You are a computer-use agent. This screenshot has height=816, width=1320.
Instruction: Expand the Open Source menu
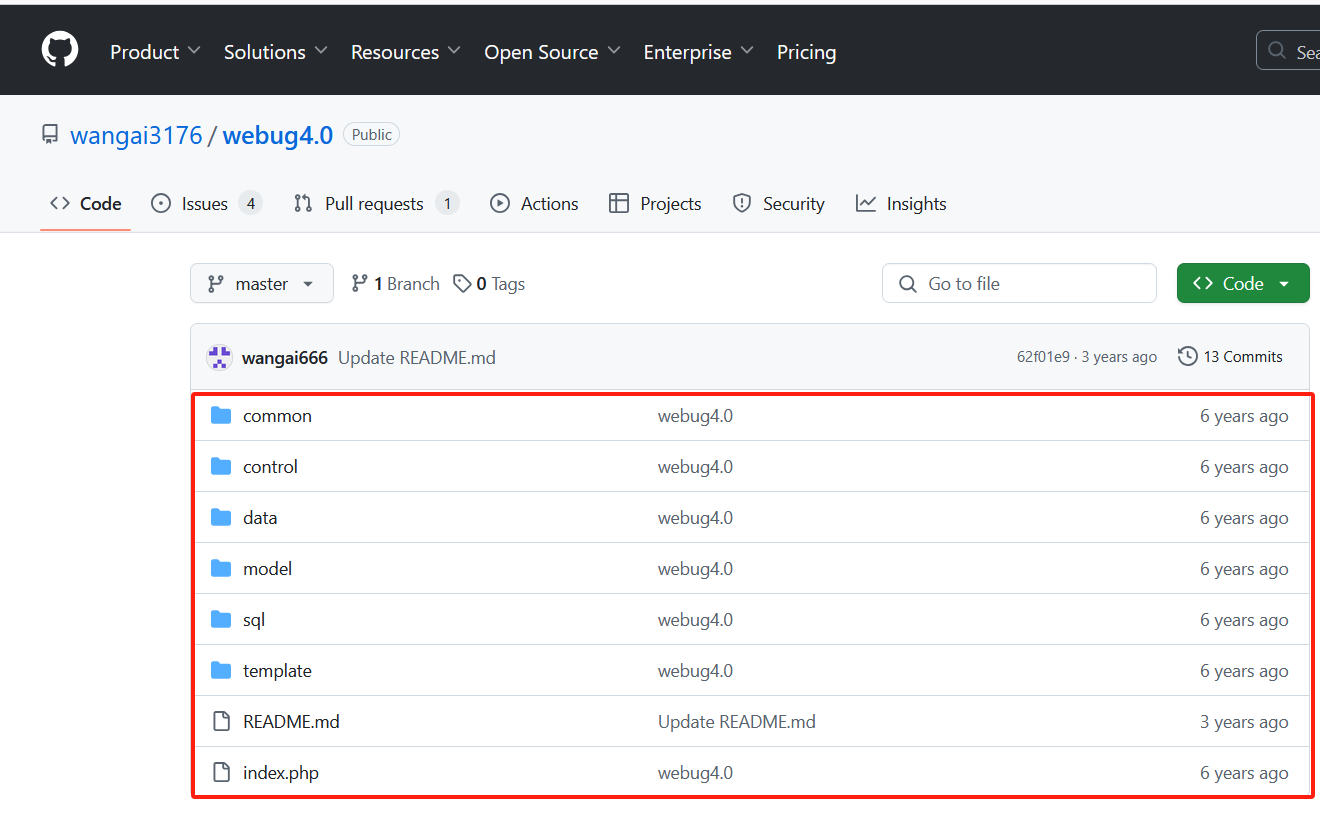click(552, 52)
